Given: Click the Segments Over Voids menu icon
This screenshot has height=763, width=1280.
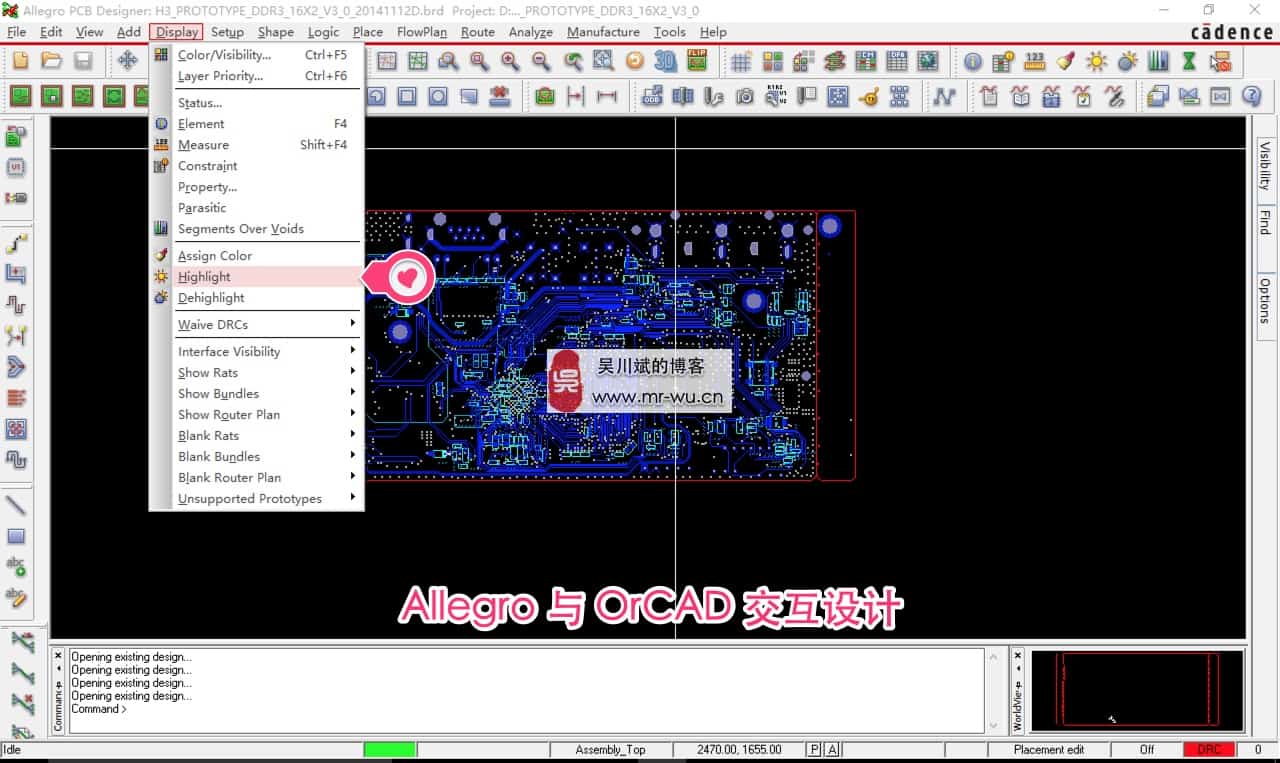Looking at the screenshot, I should pyautogui.click(x=161, y=229).
